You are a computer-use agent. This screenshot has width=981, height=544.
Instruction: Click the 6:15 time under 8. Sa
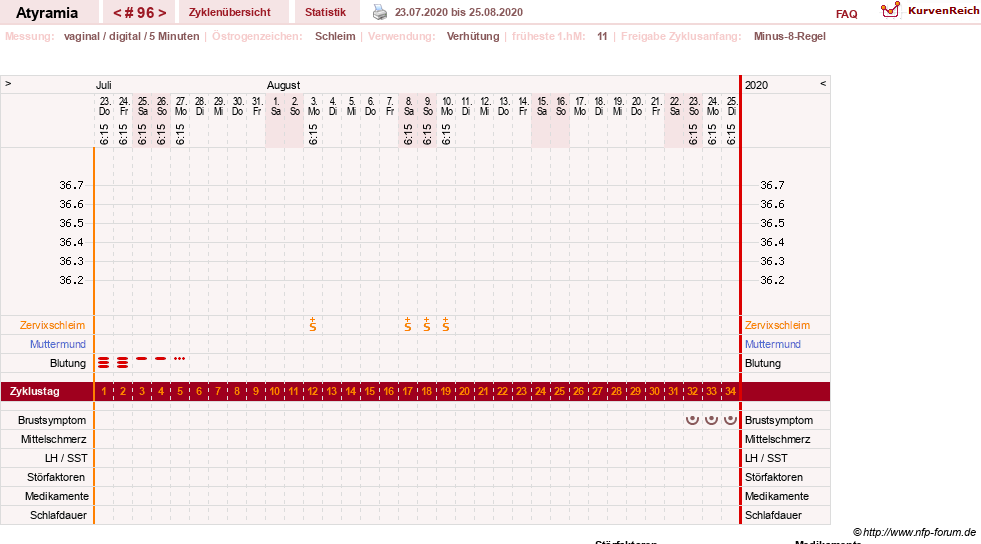click(x=408, y=134)
